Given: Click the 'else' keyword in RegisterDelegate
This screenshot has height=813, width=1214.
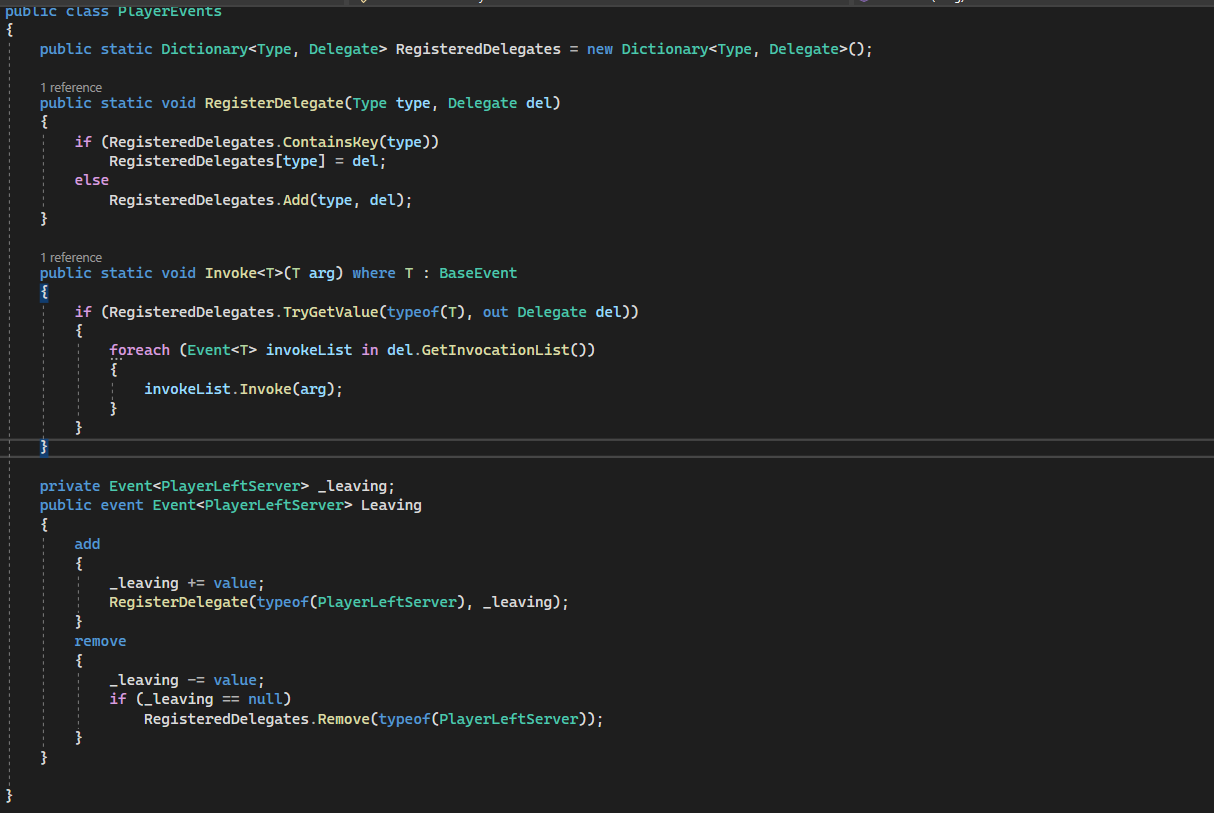Looking at the screenshot, I should click(x=92, y=180).
